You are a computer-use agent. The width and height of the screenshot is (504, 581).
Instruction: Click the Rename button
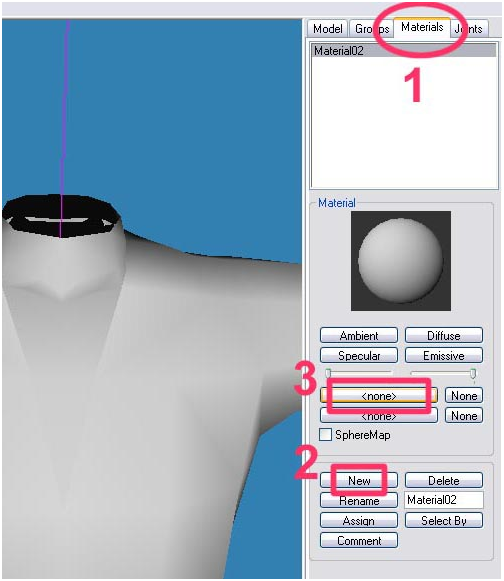359,500
